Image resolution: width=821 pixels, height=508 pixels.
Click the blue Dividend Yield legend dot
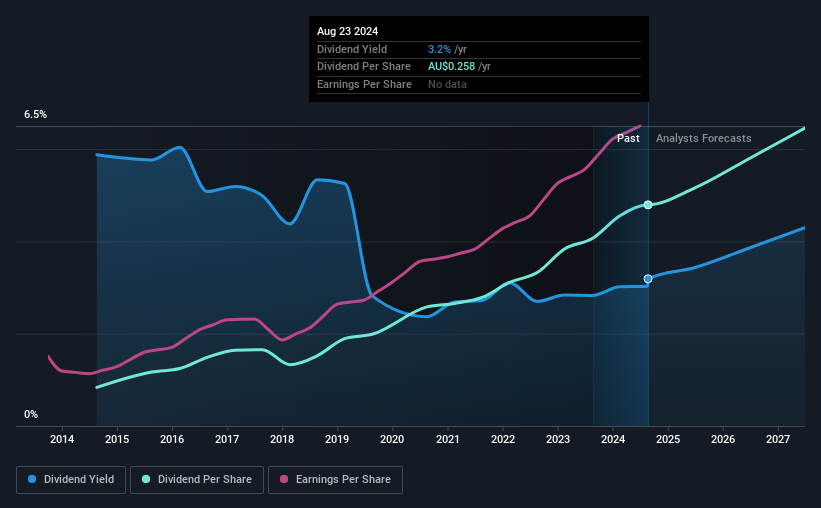tap(32, 479)
